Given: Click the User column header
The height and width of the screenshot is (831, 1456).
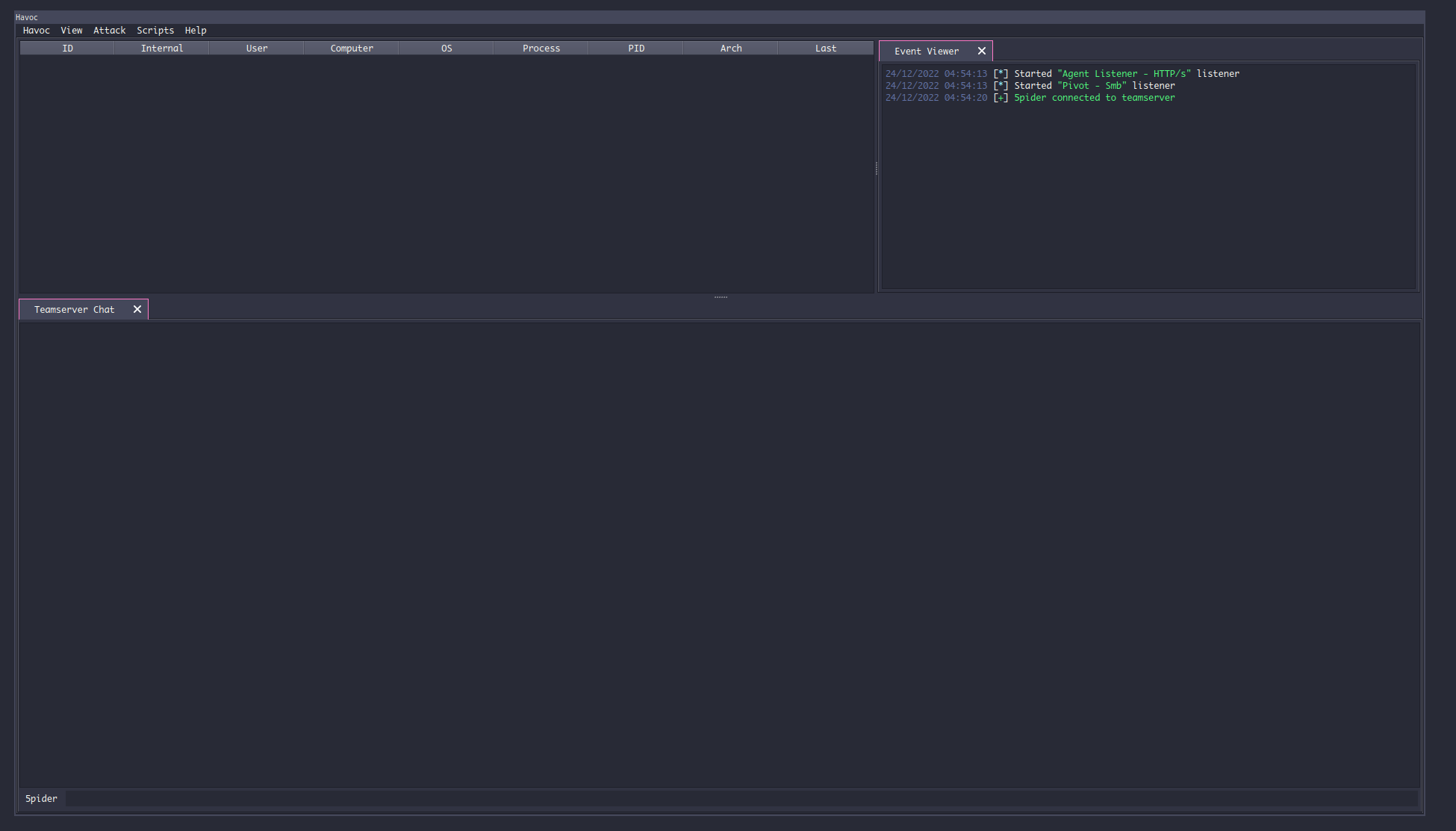Looking at the screenshot, I should pyautogui.click(x=257, y=49).
